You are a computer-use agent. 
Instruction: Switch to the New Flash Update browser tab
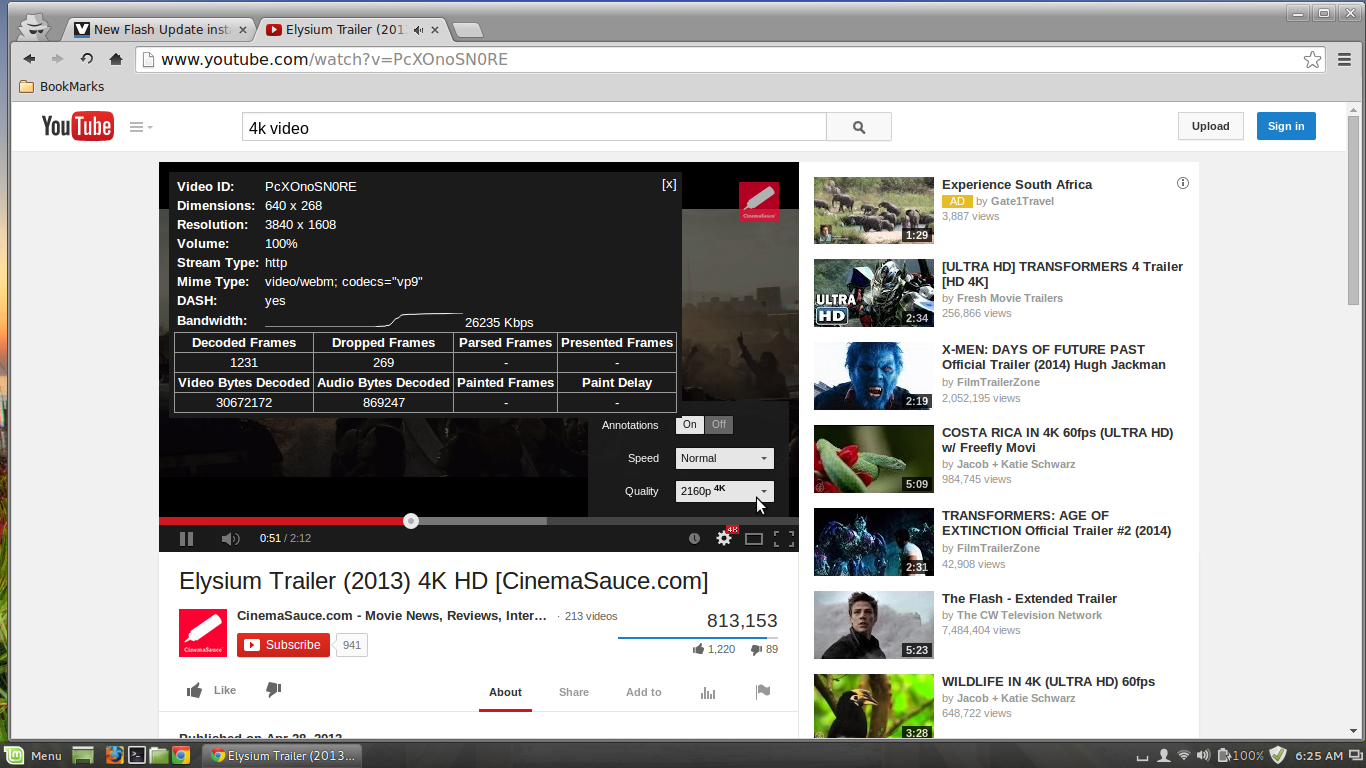point(161,29)
